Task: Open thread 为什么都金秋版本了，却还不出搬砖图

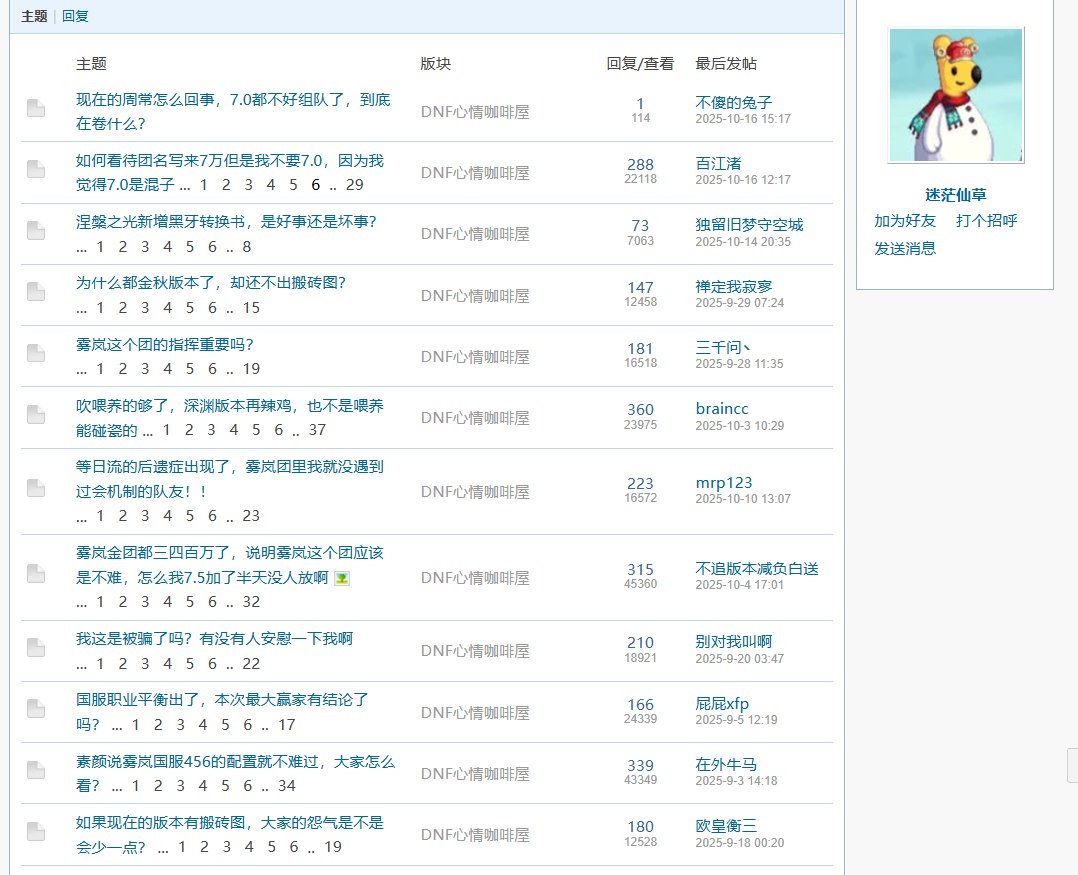Action: point(211,283)
